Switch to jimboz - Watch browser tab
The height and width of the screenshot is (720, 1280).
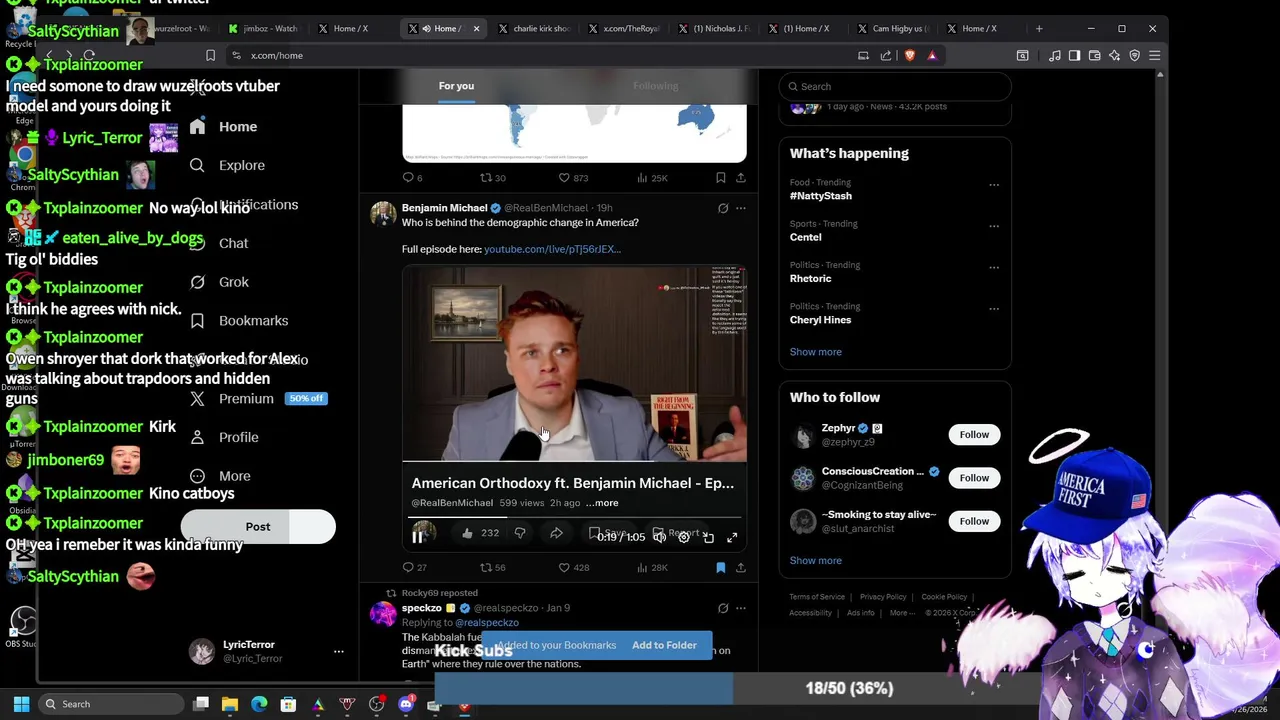(263, 29)
